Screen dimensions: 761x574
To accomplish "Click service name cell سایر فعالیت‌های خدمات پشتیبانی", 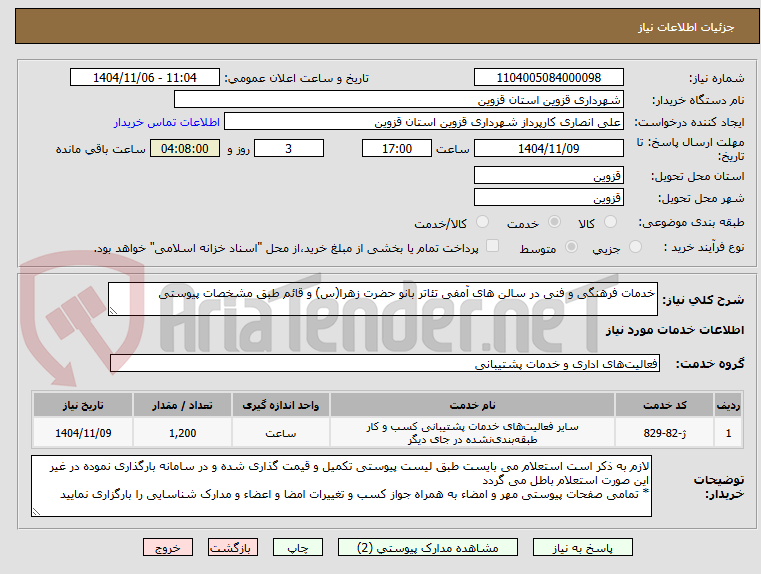I will [x=472, y=433].
